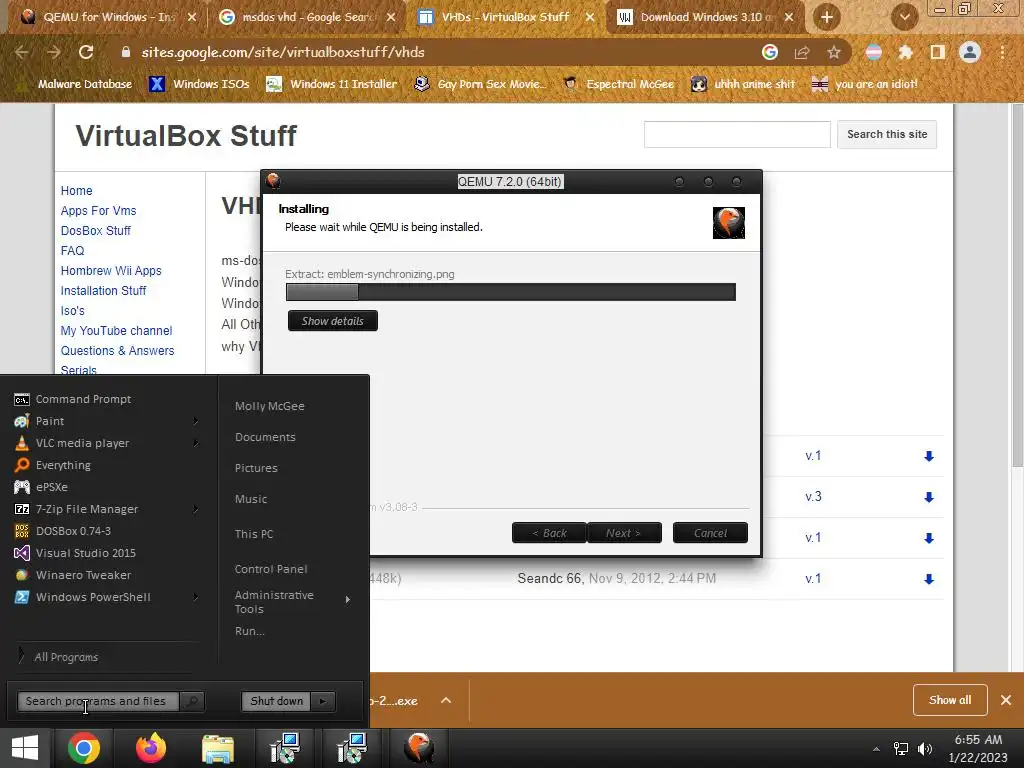Switch to Download Windows 3.10 tab
Screen dimensions: 1024x768
coord(705,17)
